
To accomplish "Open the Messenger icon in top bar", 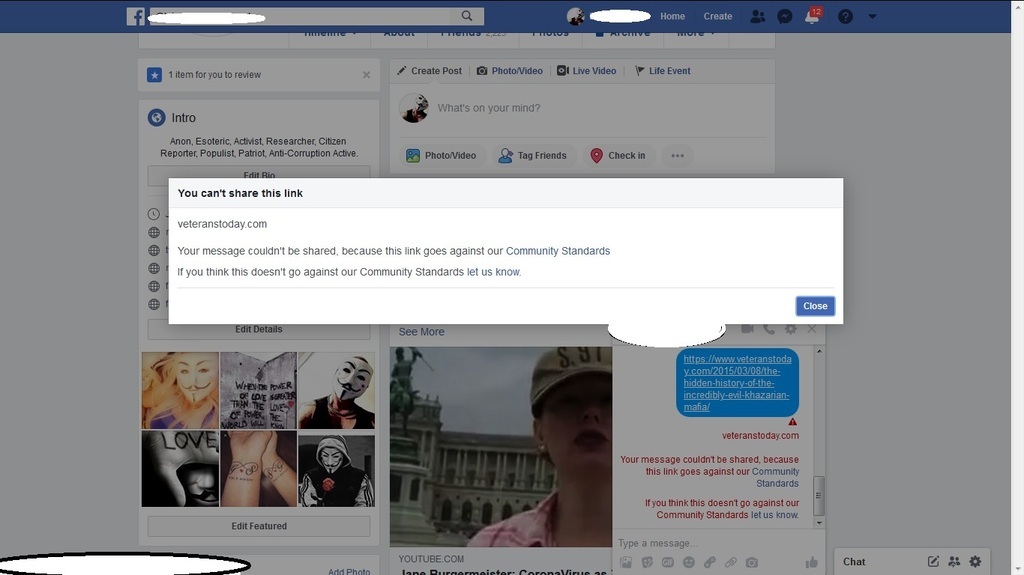I will (786, 16).
